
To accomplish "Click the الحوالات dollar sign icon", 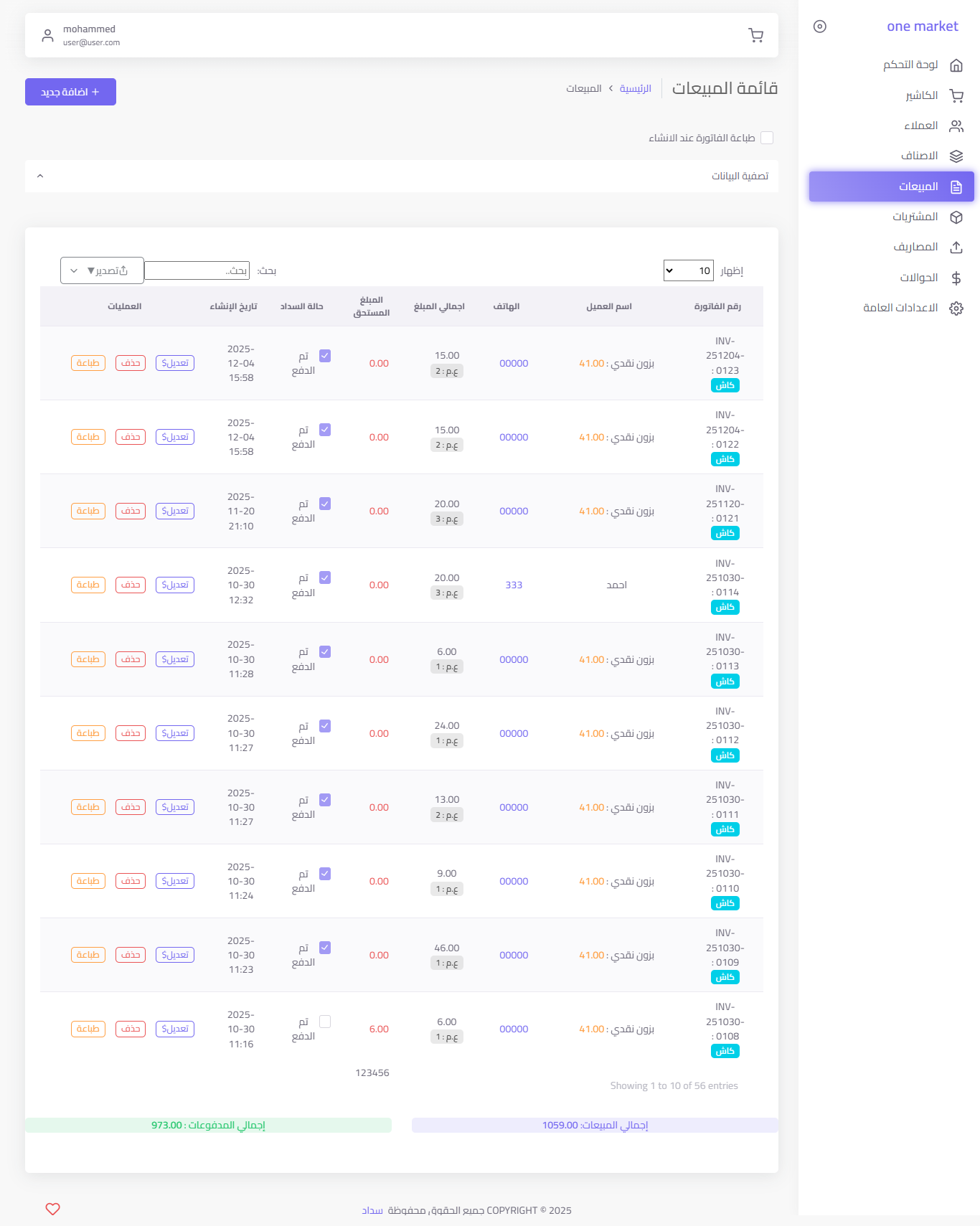I will pyautogui.click(x=956, y=278).
